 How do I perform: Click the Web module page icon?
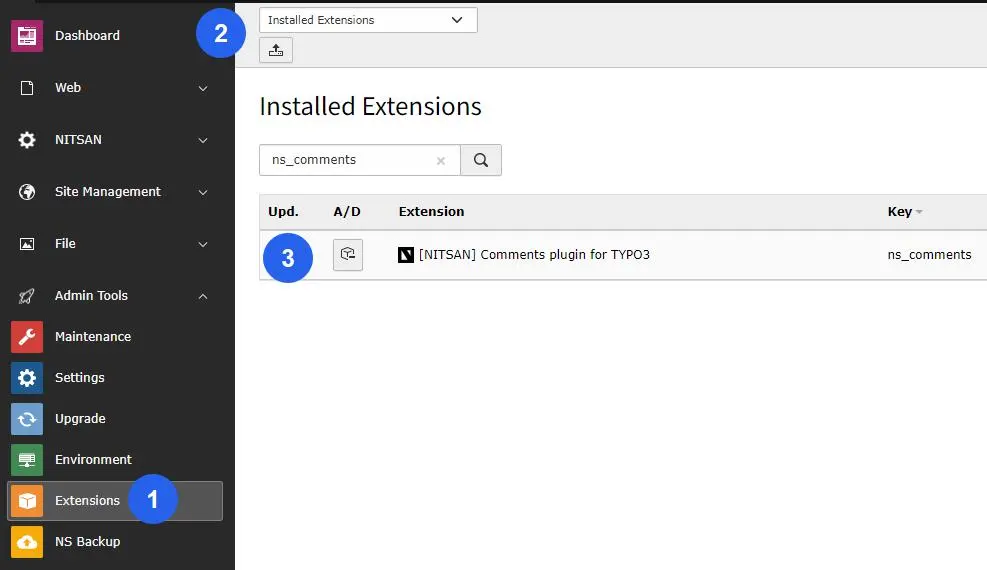27,88
